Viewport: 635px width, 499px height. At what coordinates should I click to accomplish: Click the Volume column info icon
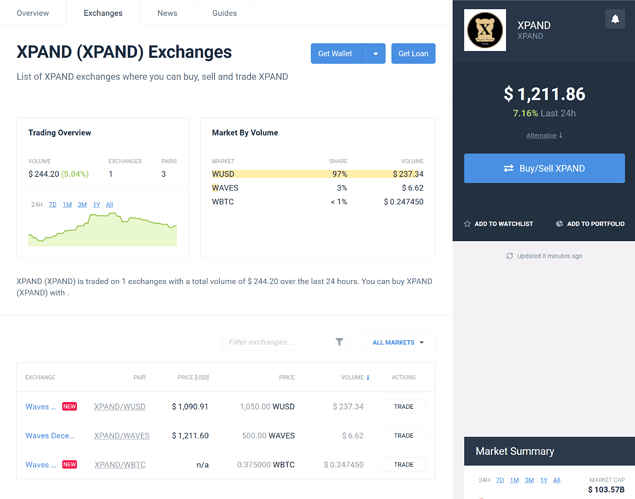pos(368,378)
